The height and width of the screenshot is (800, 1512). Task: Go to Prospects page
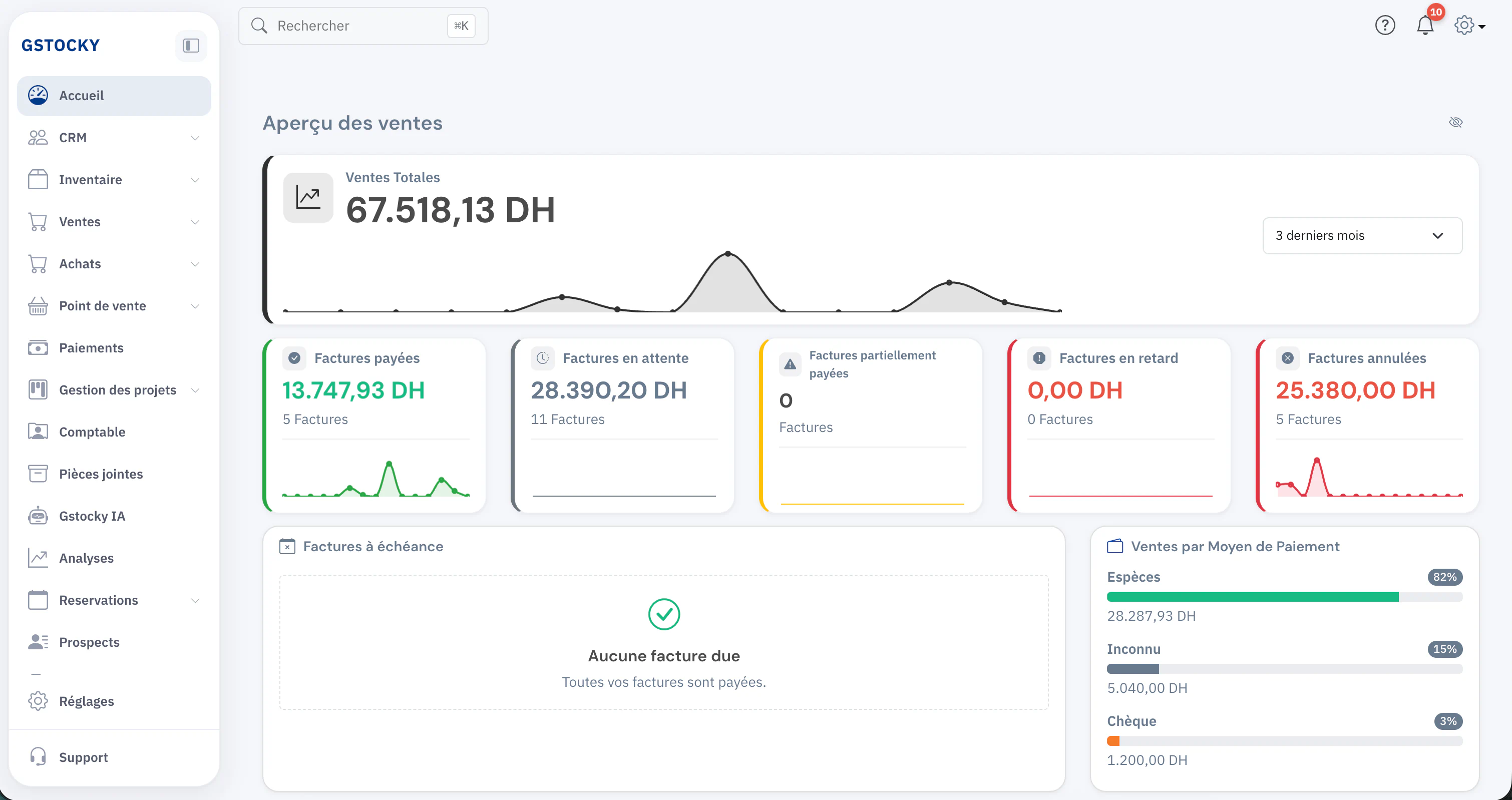click(114, 642)
